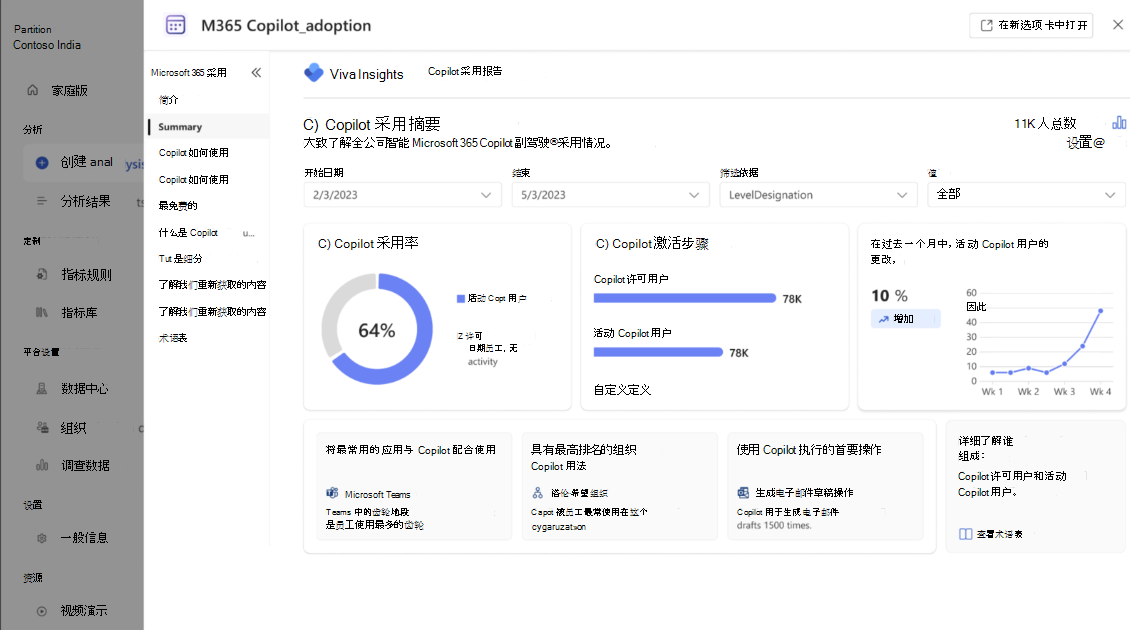Open the LevelDesignation filter dropdown
The width and height of the screenshot is (1130, 630).
click(818, 195)
